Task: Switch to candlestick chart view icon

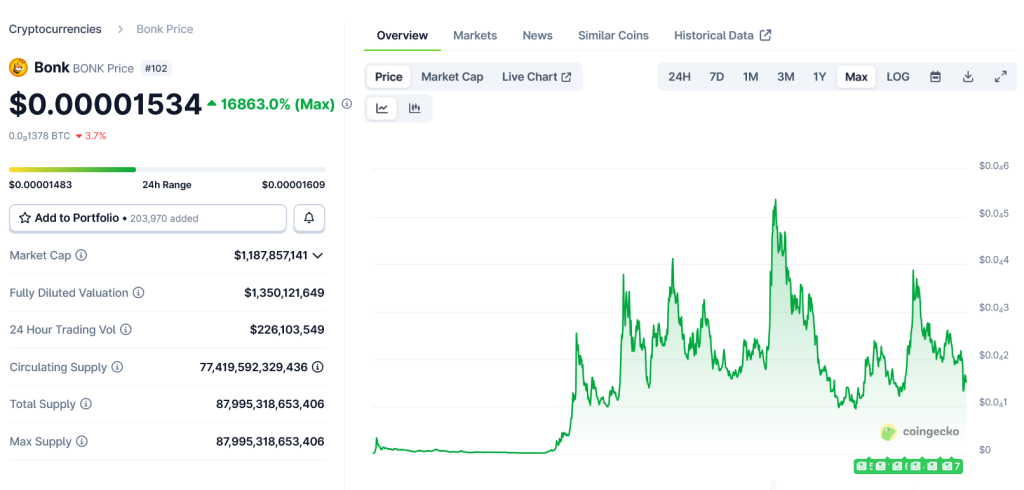Action: 414,108
